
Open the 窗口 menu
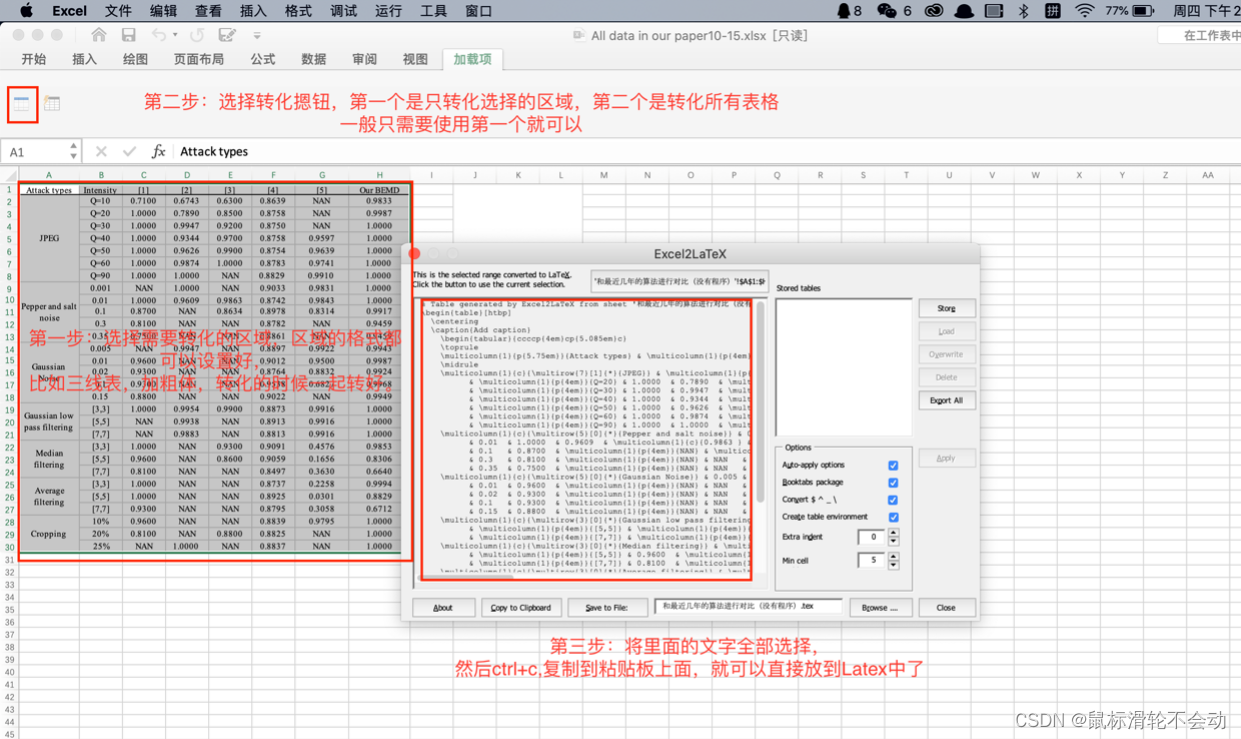(478, 11)
